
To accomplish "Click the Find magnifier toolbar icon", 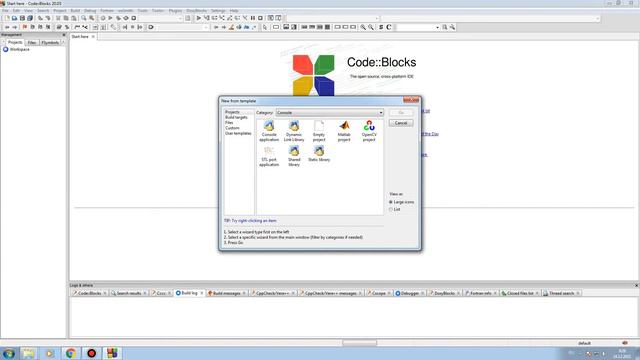I will pos(84,18).
